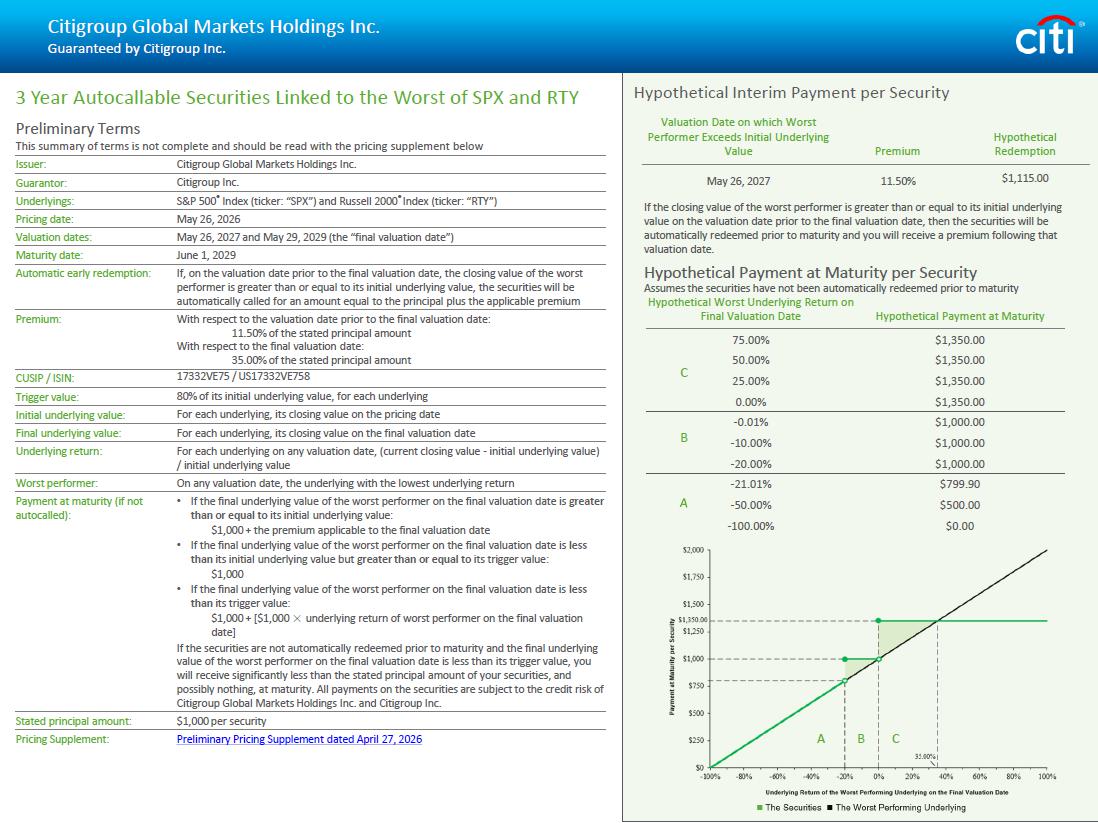Click region label A inside the chart

tap(821, 739)
